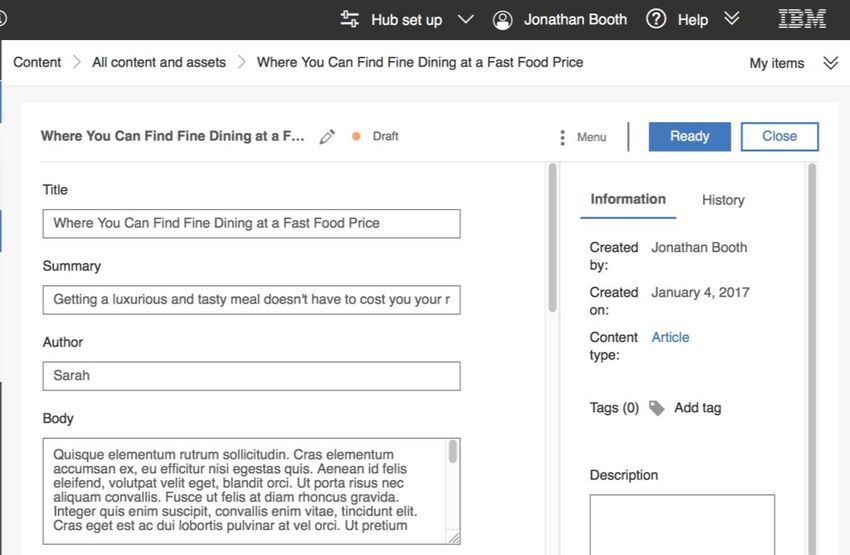
Task: Click the Hub set up sliders icon
Action: tap(350, 20)
